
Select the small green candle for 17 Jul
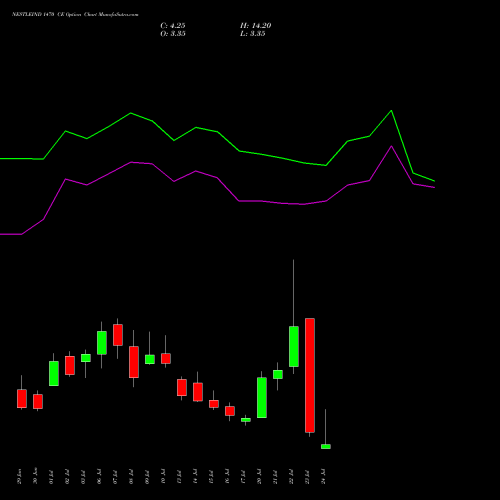246,420
